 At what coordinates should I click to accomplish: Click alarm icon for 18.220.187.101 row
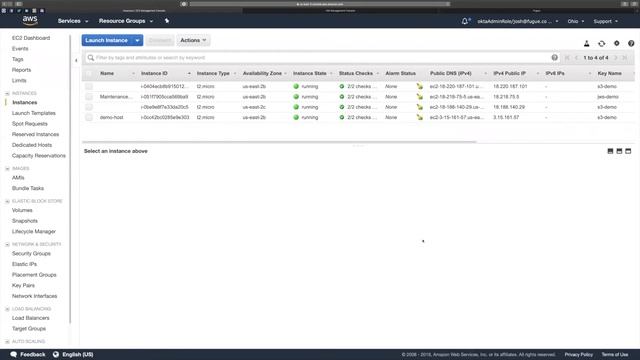tap(420, 86)
